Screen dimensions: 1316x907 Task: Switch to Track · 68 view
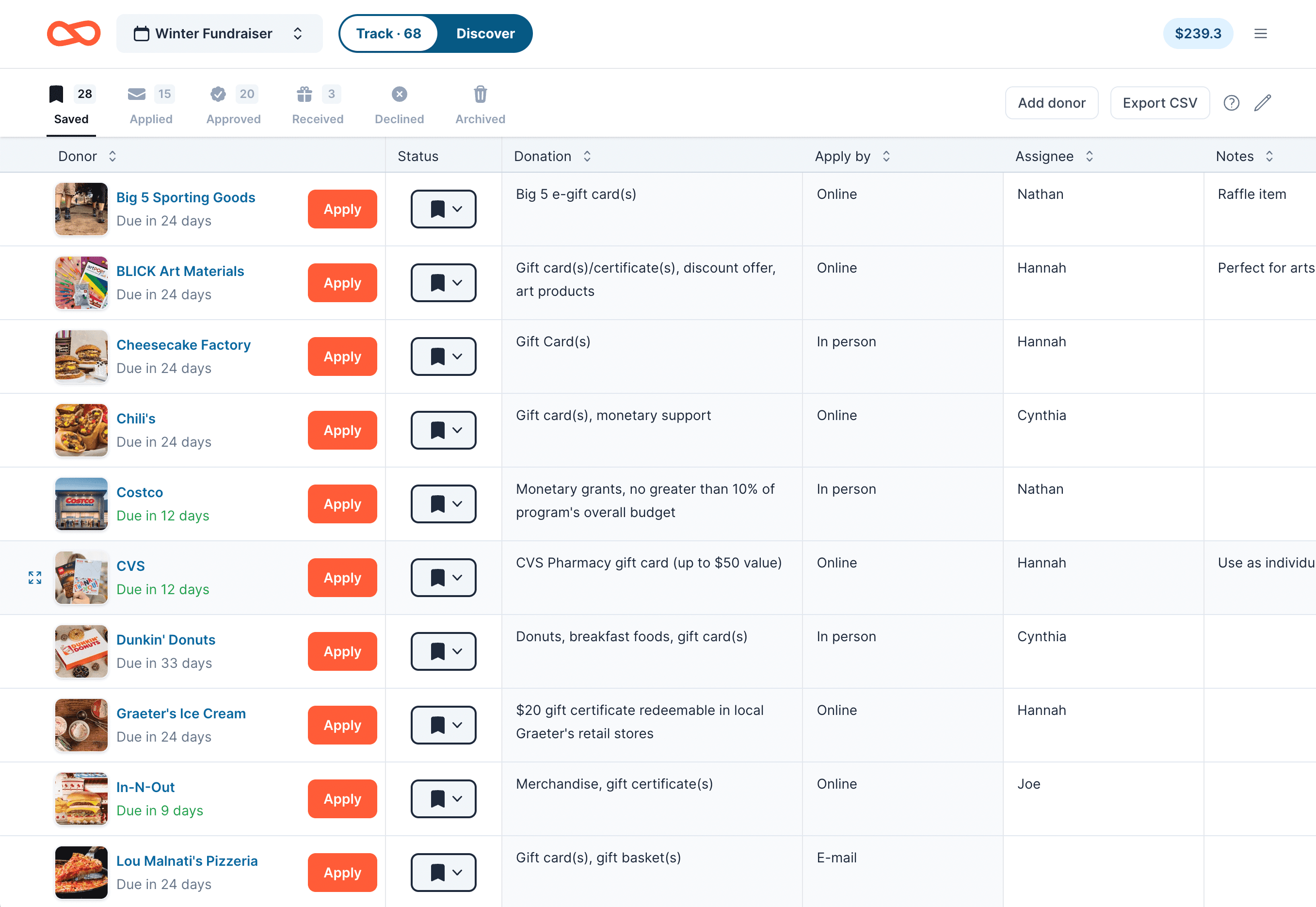[388, 33]
